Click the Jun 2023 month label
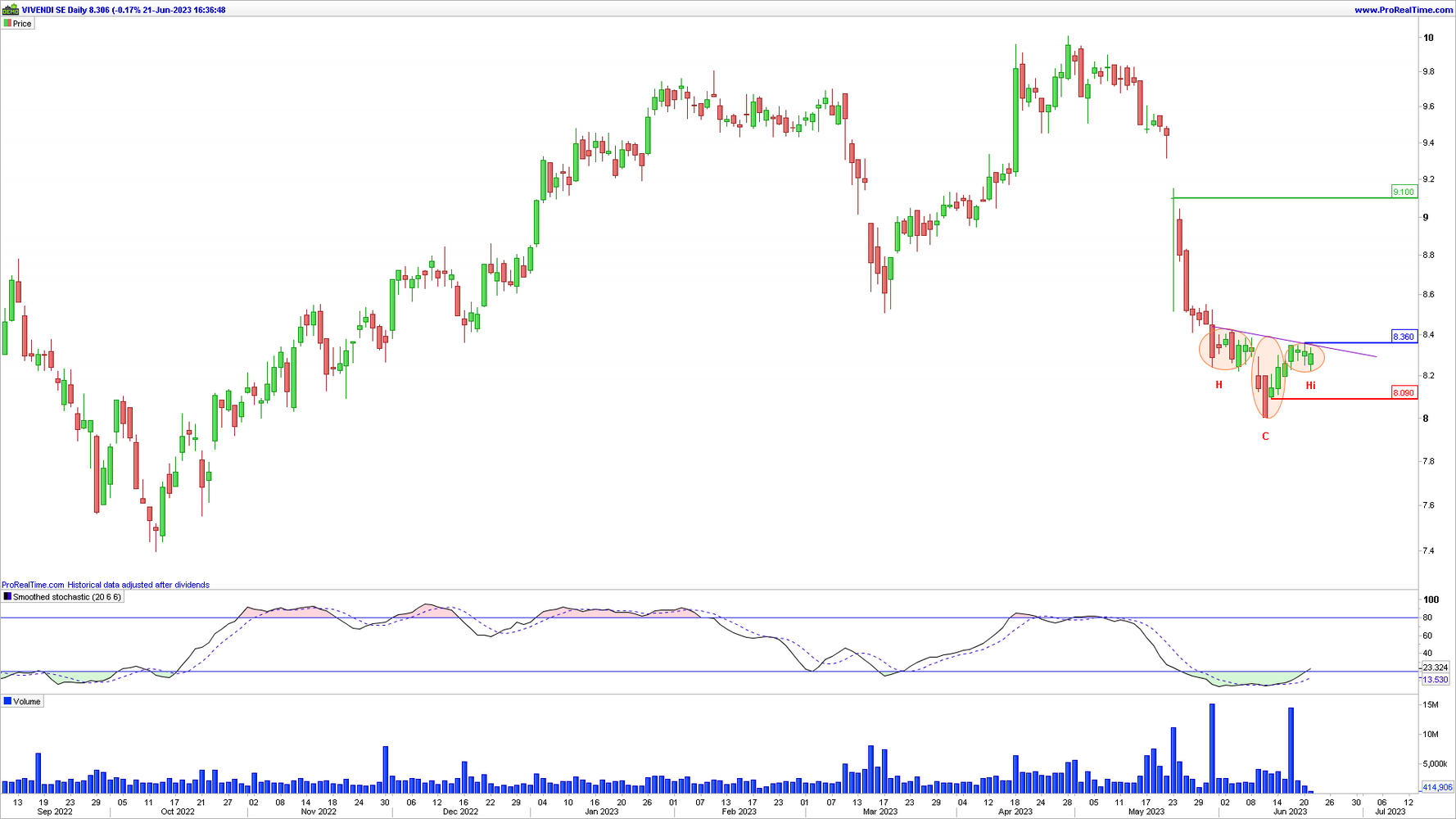The width and height of the screenshot is (1456, 819). coord(1290,812)
